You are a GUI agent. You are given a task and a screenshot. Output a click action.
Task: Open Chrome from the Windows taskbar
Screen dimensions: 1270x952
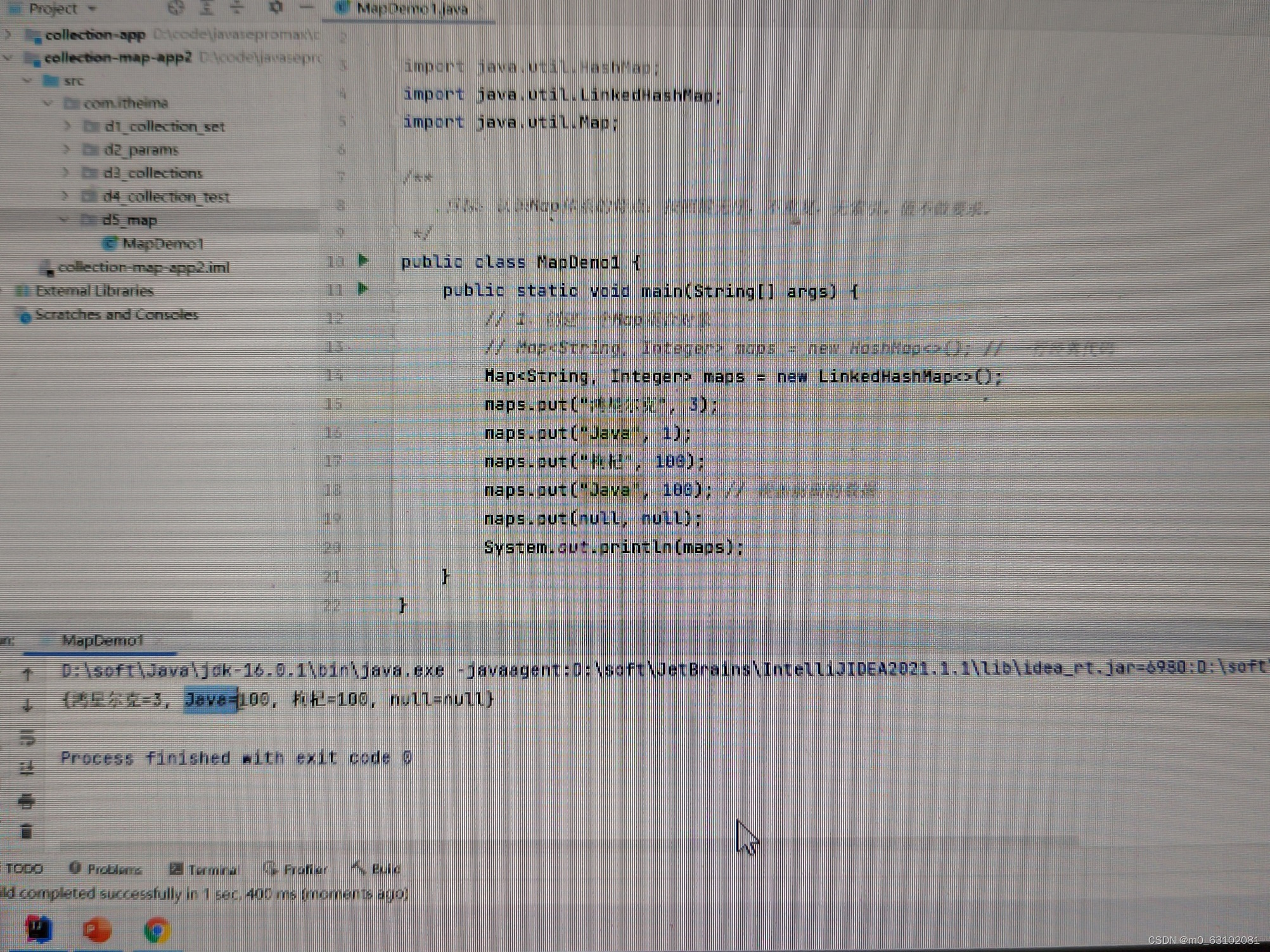pos(157,930)
